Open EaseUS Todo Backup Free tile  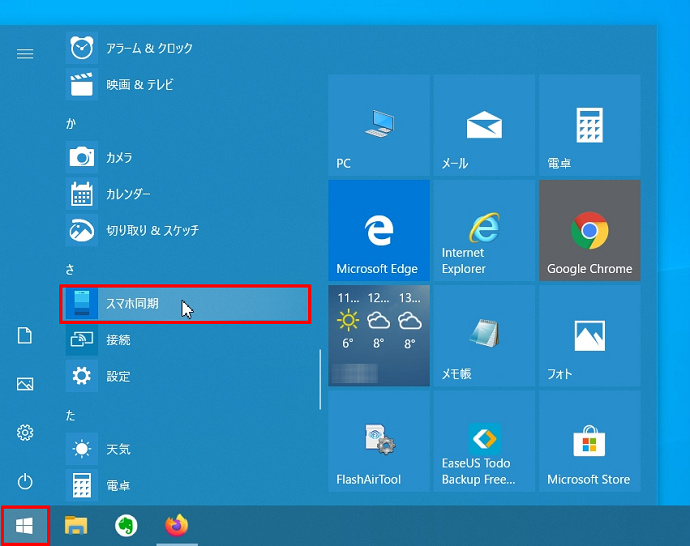coord(484,441)
